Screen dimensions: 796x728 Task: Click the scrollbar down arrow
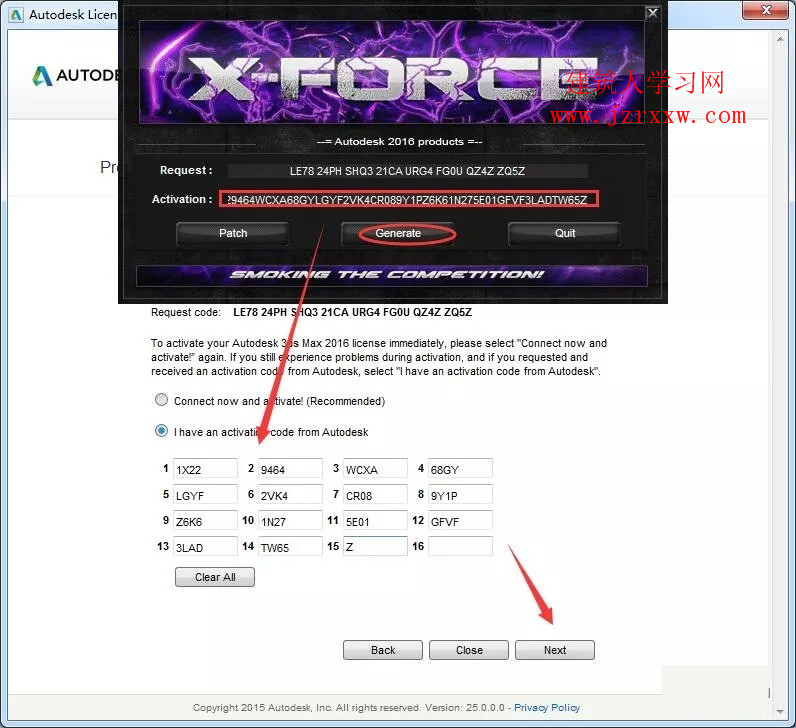coord(780,712)
